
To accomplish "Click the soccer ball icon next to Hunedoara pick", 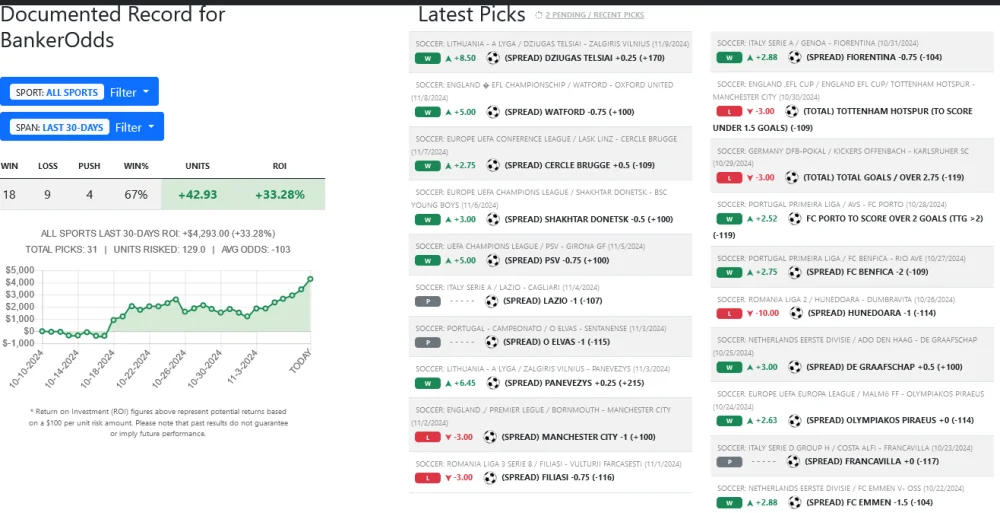I will click(x=795, y=312).
